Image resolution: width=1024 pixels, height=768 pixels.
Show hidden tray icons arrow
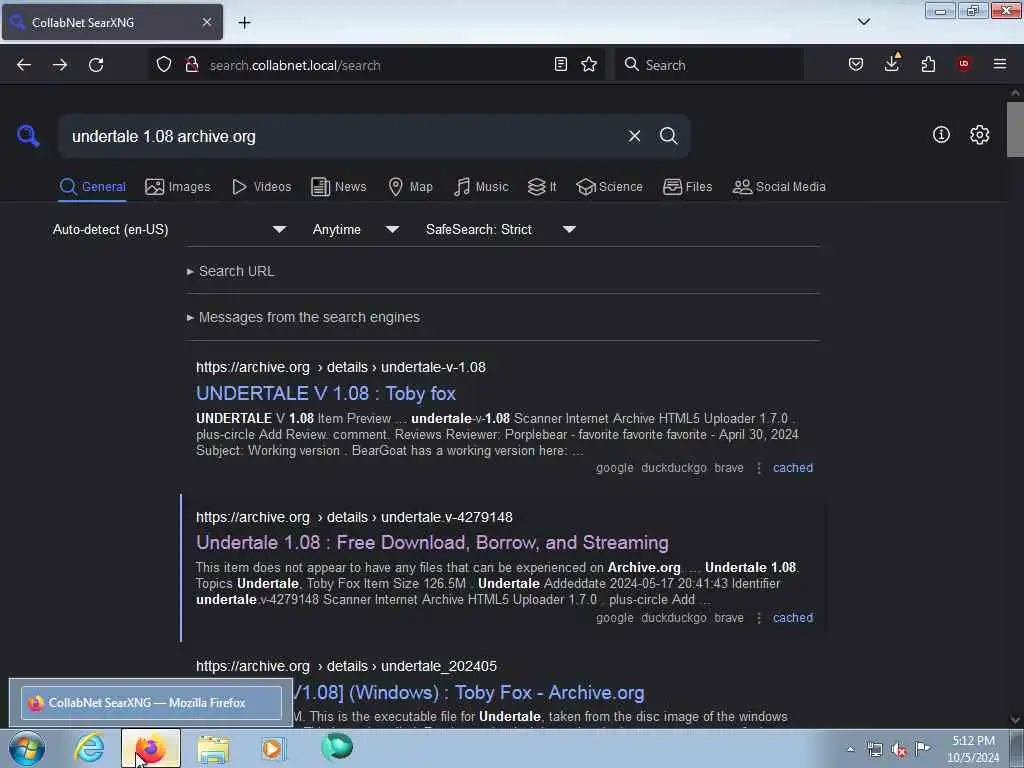click(x=850, y=749)
